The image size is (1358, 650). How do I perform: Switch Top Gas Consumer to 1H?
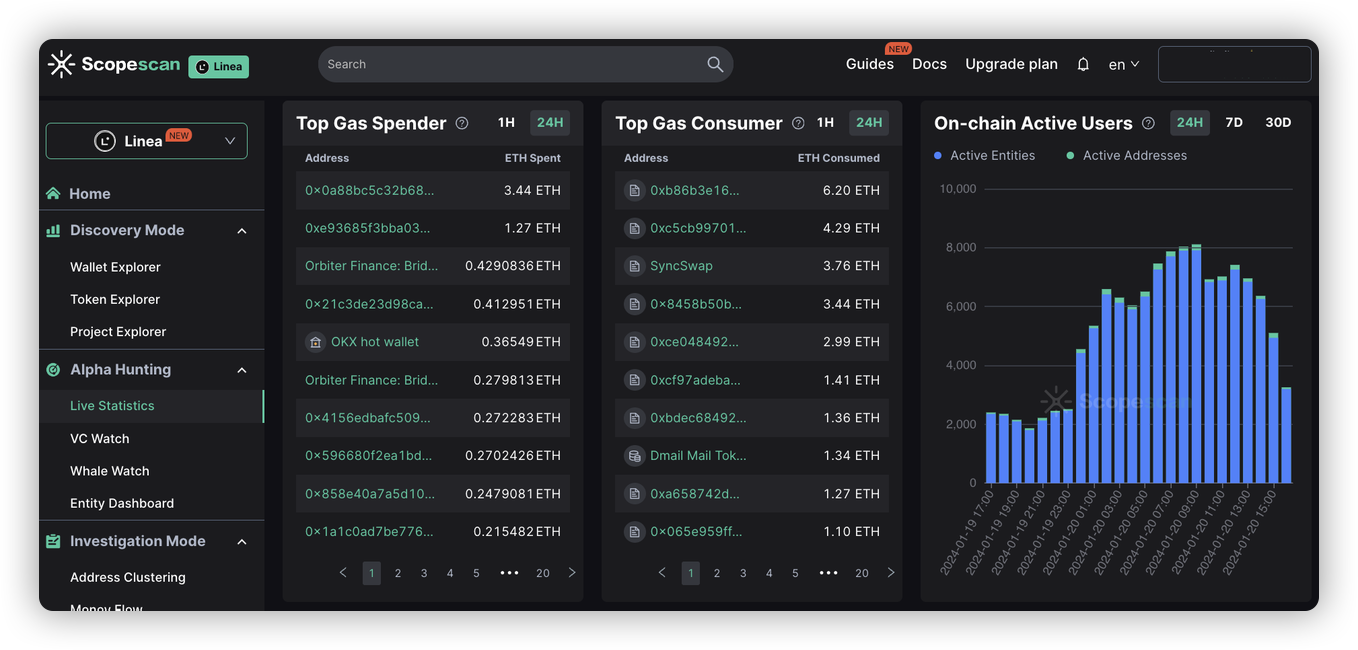pyautogui.click(x=825, y=123)
